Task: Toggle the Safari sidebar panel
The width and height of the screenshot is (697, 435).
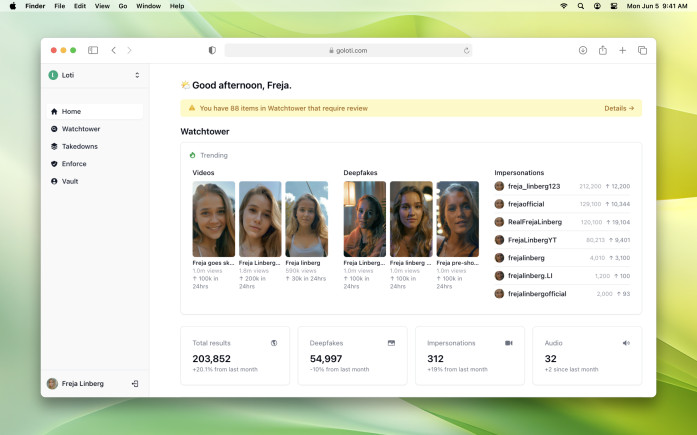Action: tap(93, 50)
